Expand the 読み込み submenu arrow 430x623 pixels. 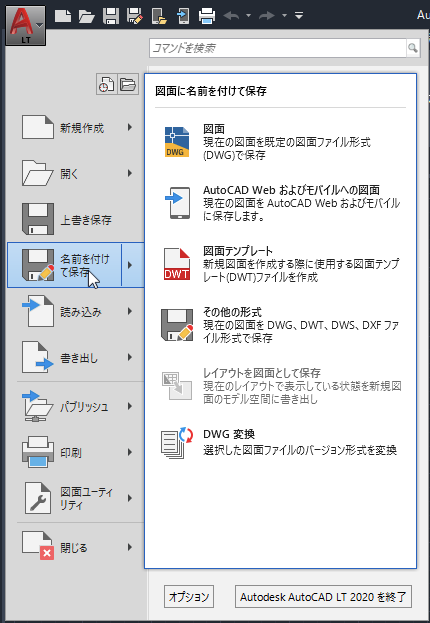point(130,311)
